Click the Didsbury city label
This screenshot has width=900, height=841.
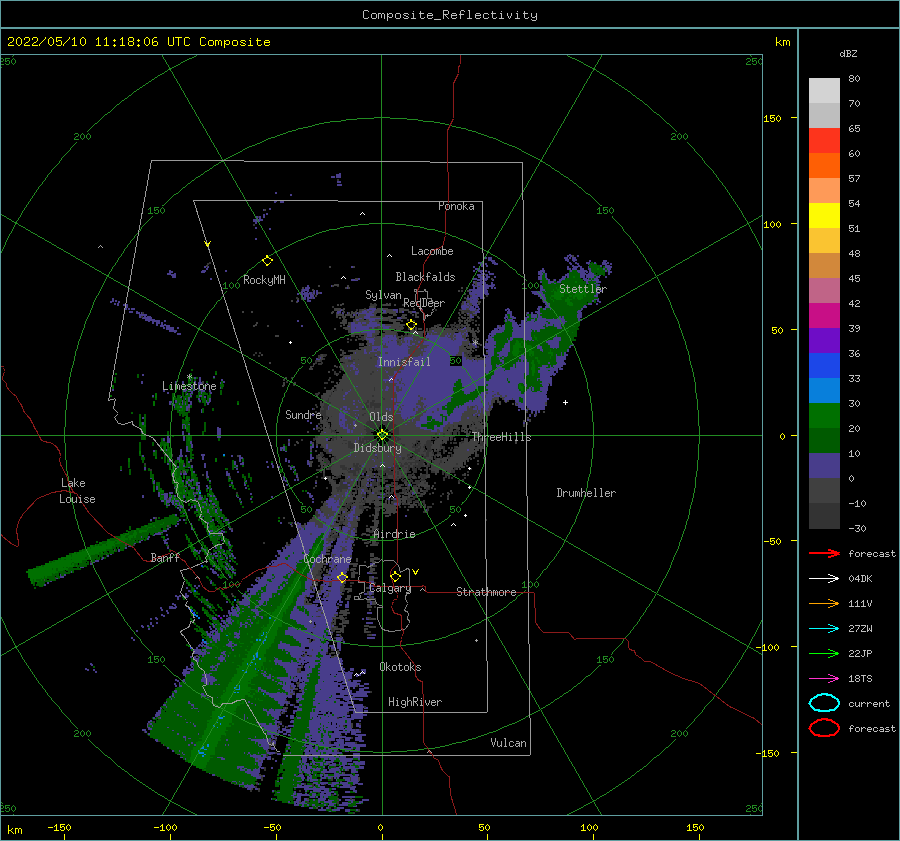(378, 448)
